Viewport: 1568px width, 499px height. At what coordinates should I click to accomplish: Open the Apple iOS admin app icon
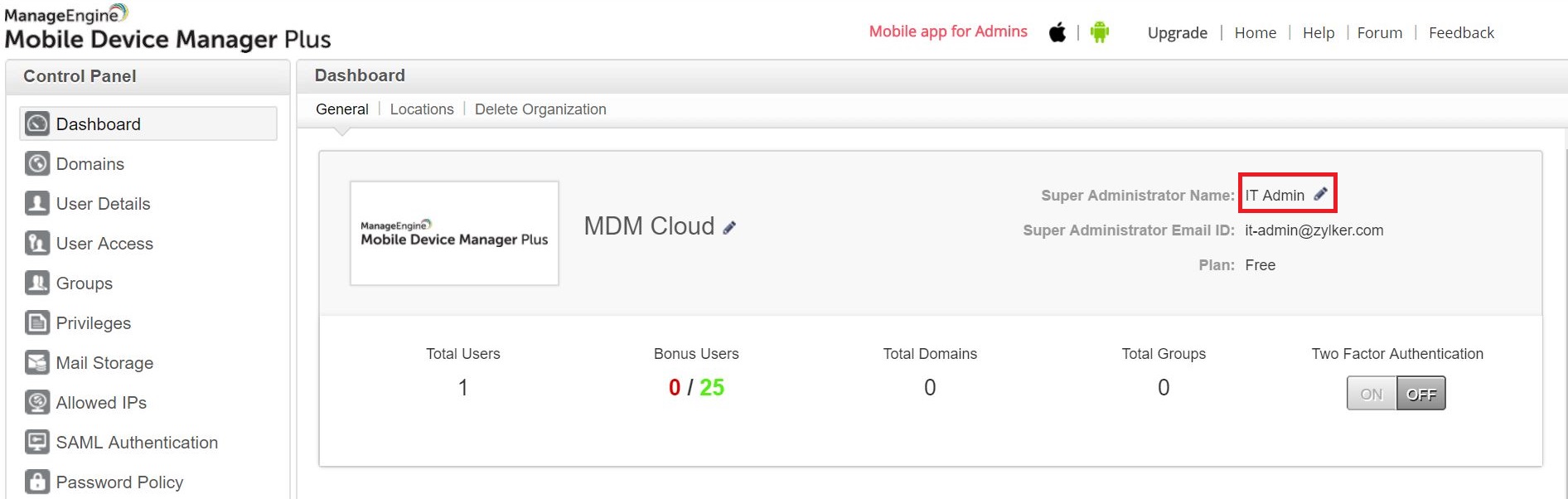click(1057, 32)
